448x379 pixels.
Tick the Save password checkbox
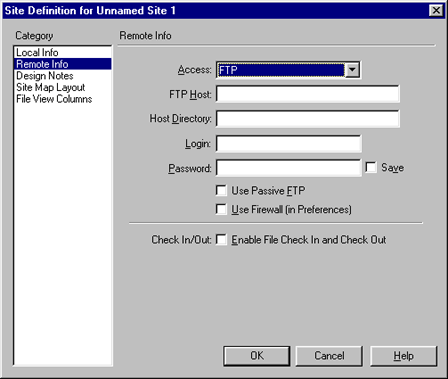pyautogui.click(x=371, y=167)
